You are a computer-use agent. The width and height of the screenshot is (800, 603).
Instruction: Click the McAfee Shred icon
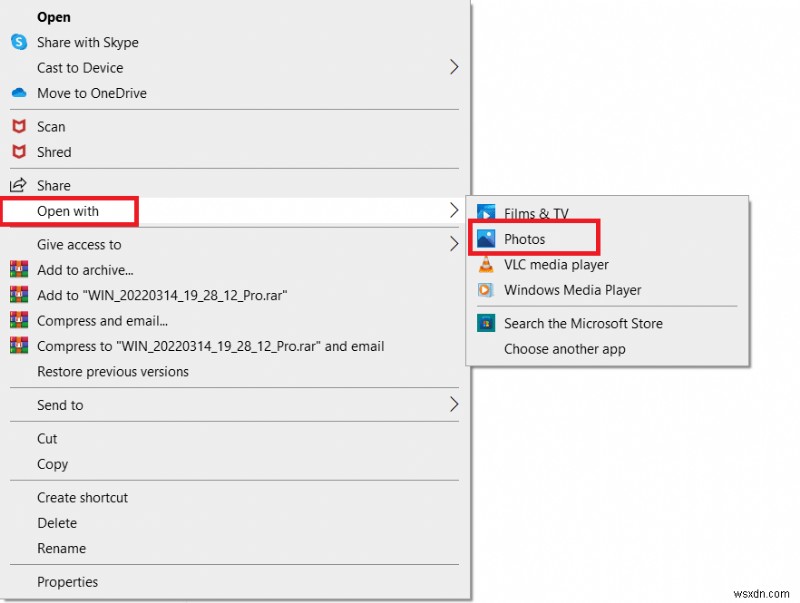pyautogui.click(x=19, y=151)
